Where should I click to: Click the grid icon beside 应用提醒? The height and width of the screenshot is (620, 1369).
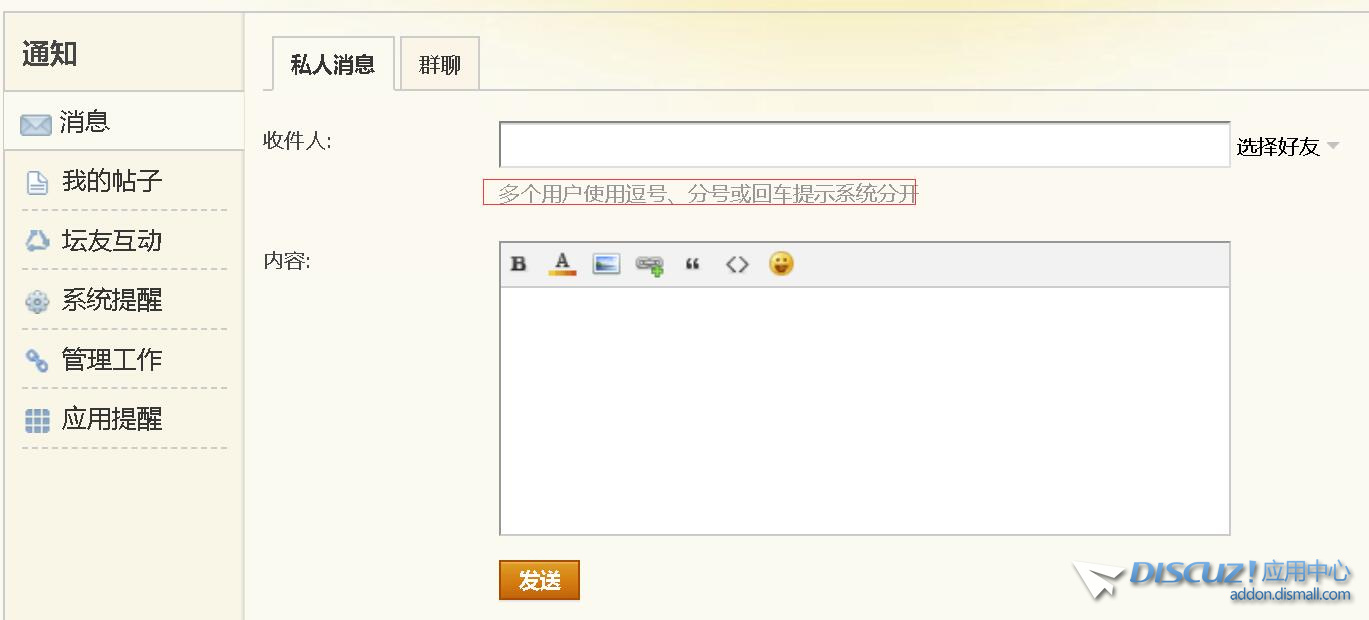(37, 421)
